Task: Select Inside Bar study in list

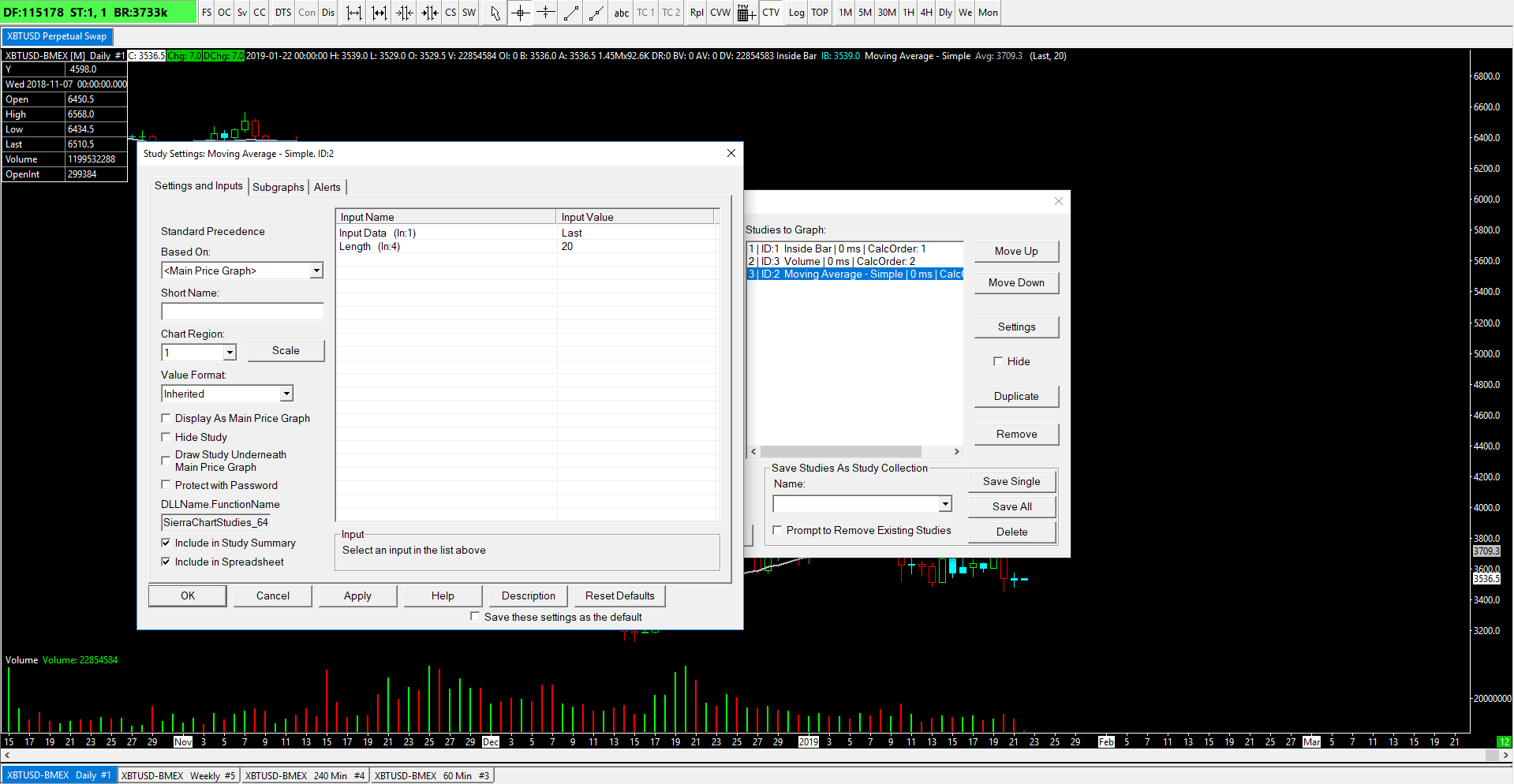Action: (x=855, y=248)
